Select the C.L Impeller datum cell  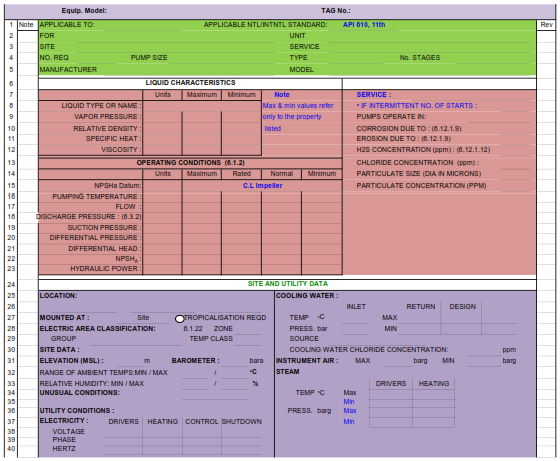click(x=262, y=186)
